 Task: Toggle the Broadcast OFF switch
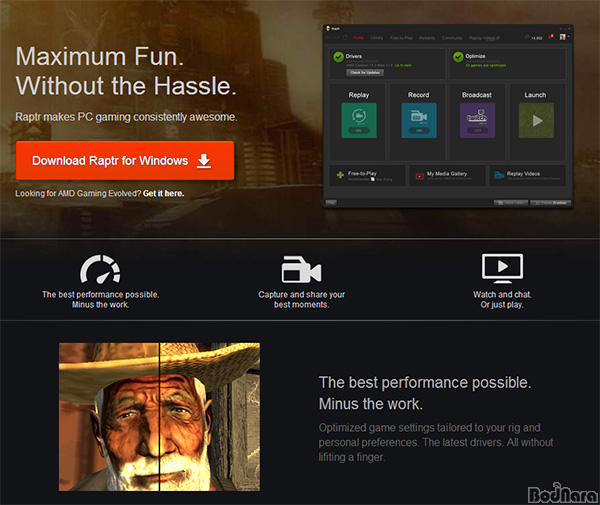pos(478,131)
